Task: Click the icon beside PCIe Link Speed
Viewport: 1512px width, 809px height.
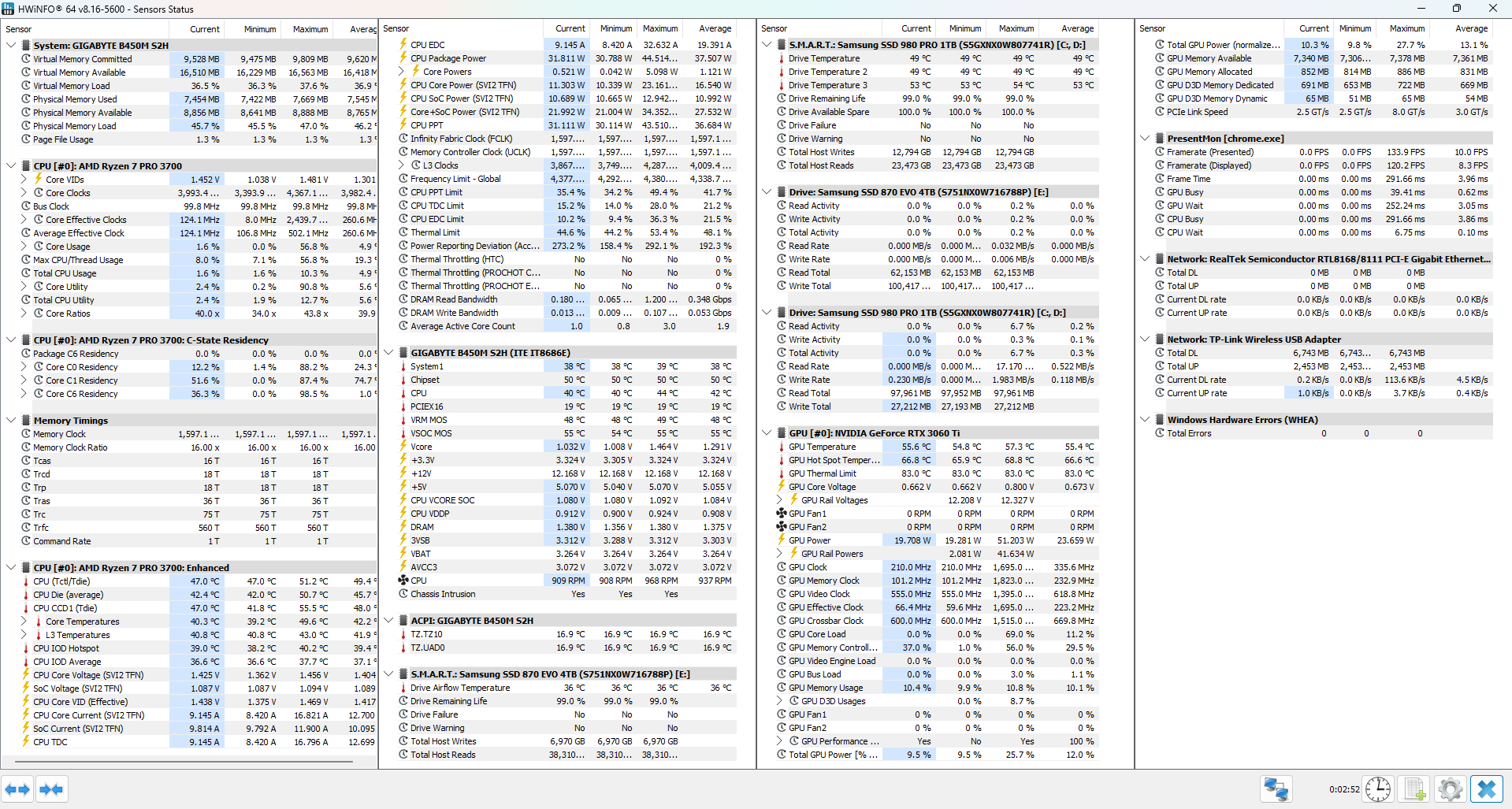Action: pyautogui.click(x=1160, y=112)
